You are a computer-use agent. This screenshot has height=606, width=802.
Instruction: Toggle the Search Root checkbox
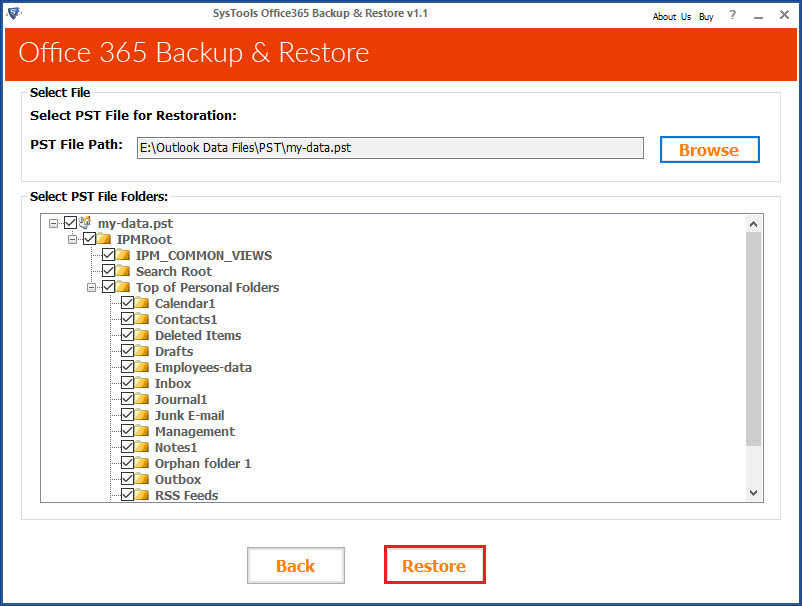pyautogui.click(x=109, y=271)
